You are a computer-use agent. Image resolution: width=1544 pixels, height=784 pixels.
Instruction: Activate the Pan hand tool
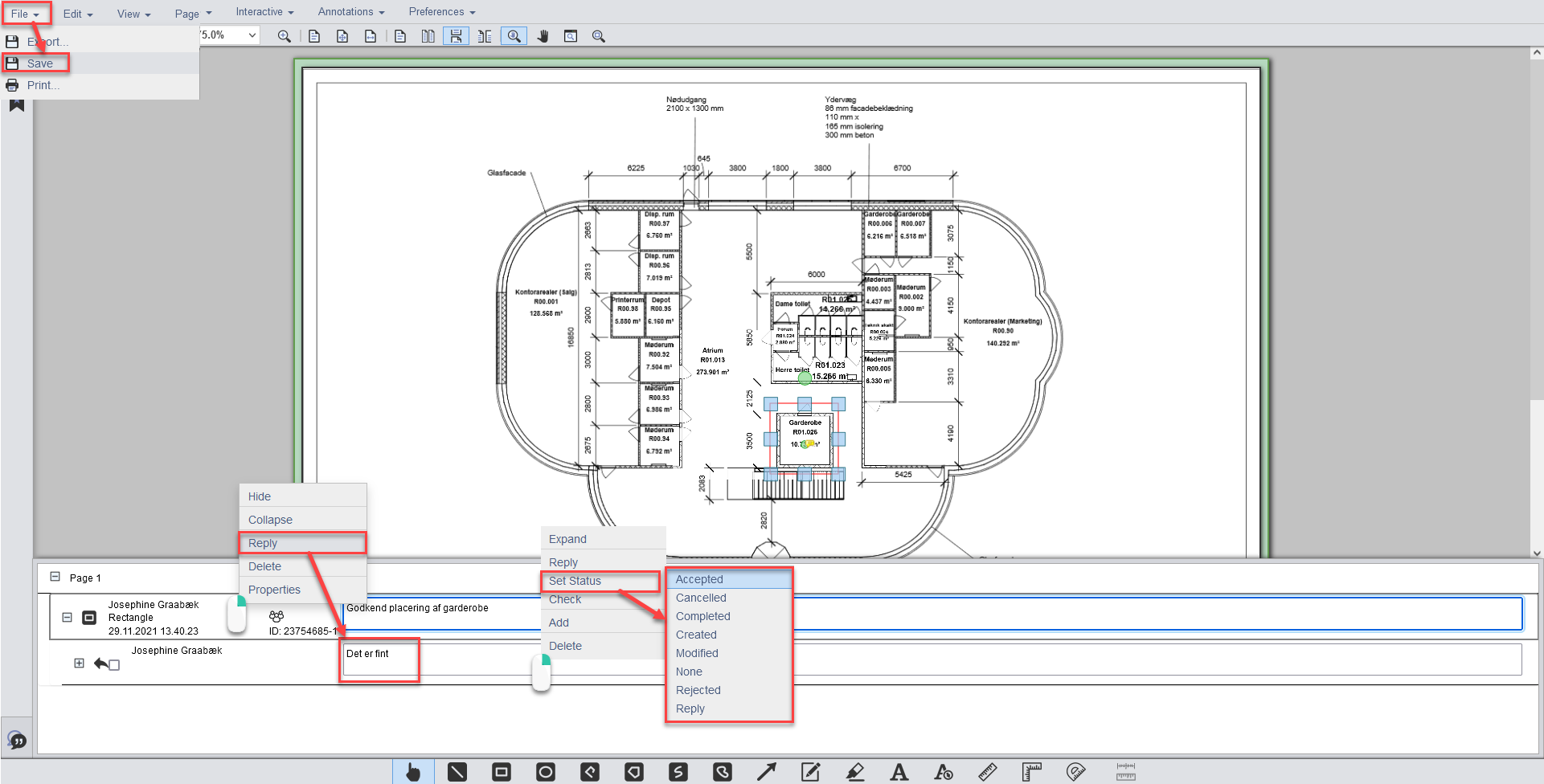click(x=543, y=36)
